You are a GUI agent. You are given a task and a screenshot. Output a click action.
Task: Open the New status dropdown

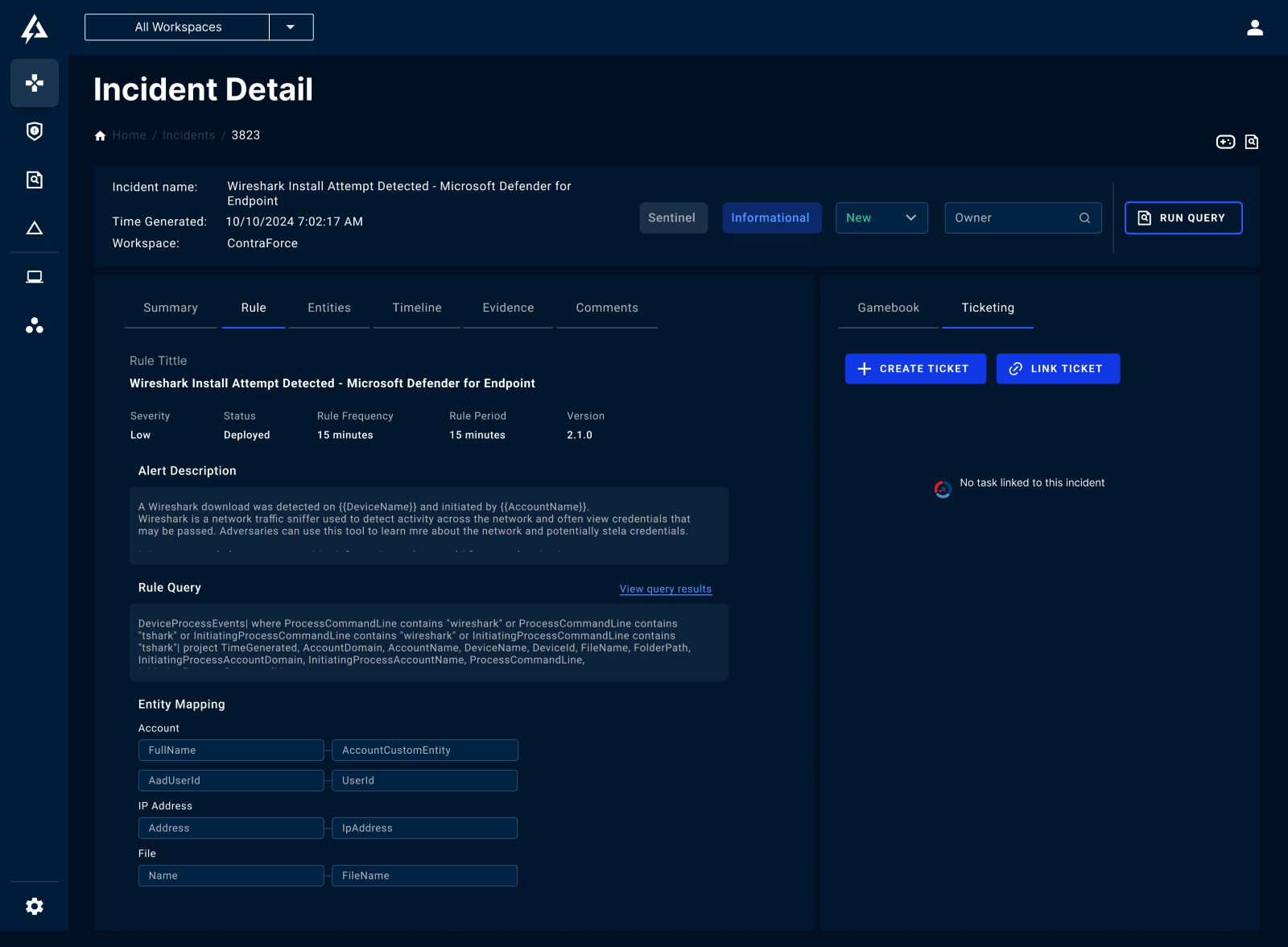point(881,218)
